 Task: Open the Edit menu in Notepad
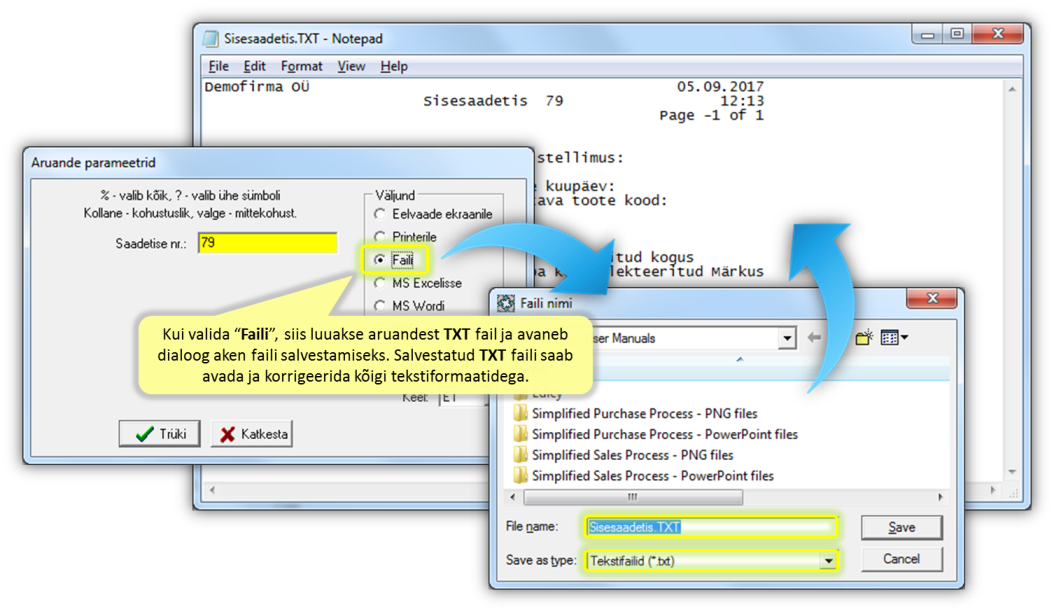tap(254, 66)
